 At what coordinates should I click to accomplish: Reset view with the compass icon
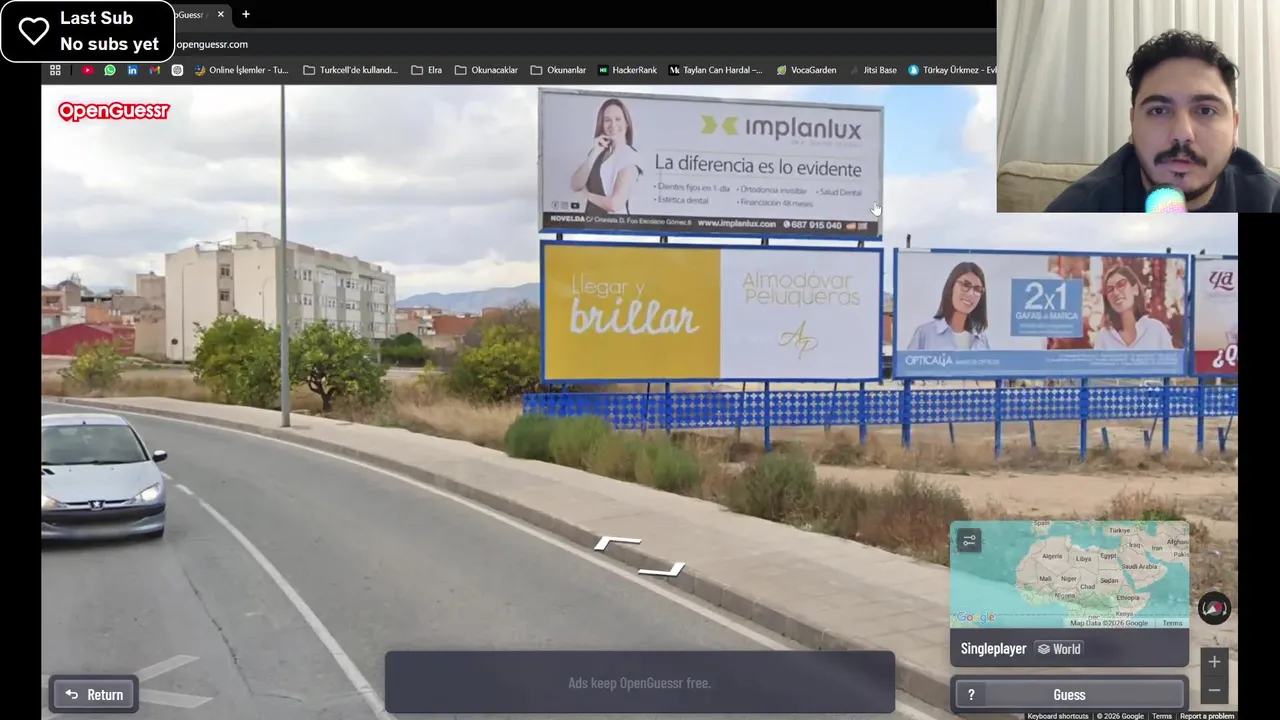[x=1214, y=608]
